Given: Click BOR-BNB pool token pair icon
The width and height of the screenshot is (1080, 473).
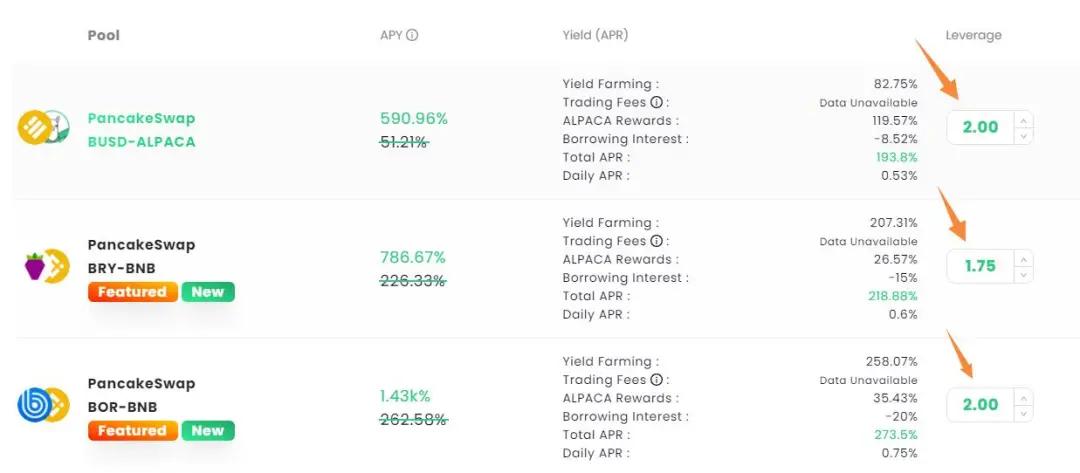Looking at the screenshot, I should [x=43, y=405].
